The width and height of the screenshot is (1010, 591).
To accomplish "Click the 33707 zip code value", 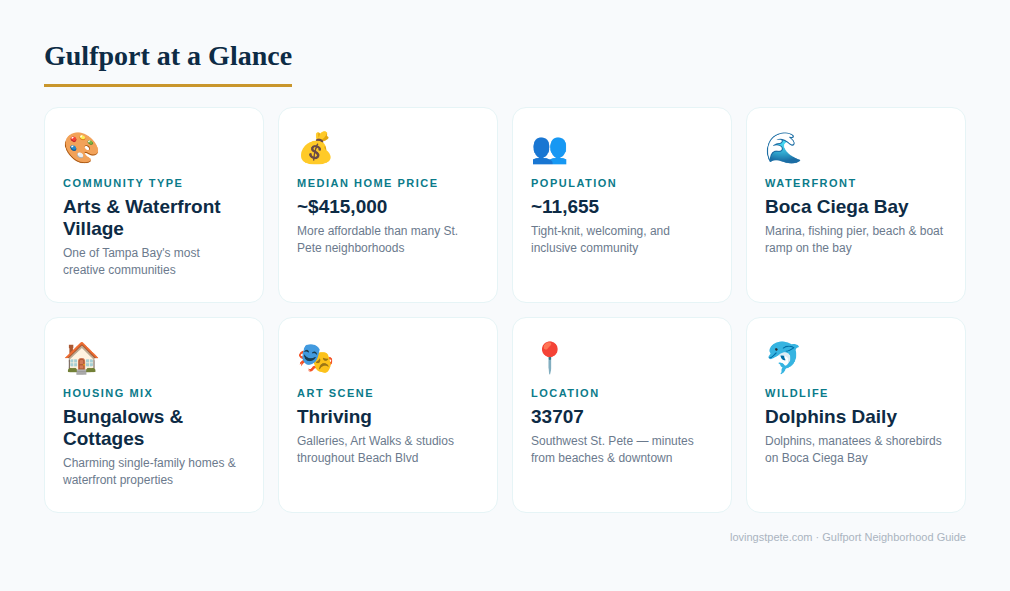I will tap(557, 417).
